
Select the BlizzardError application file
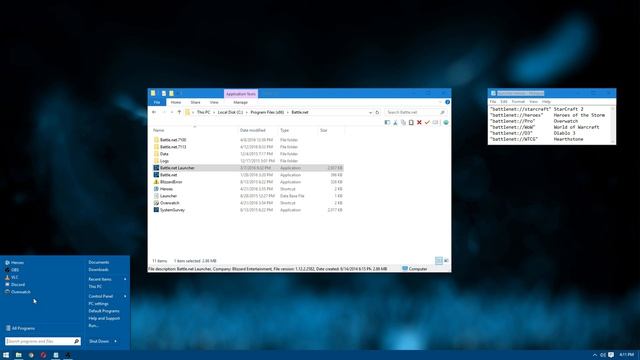coord(171,182)
